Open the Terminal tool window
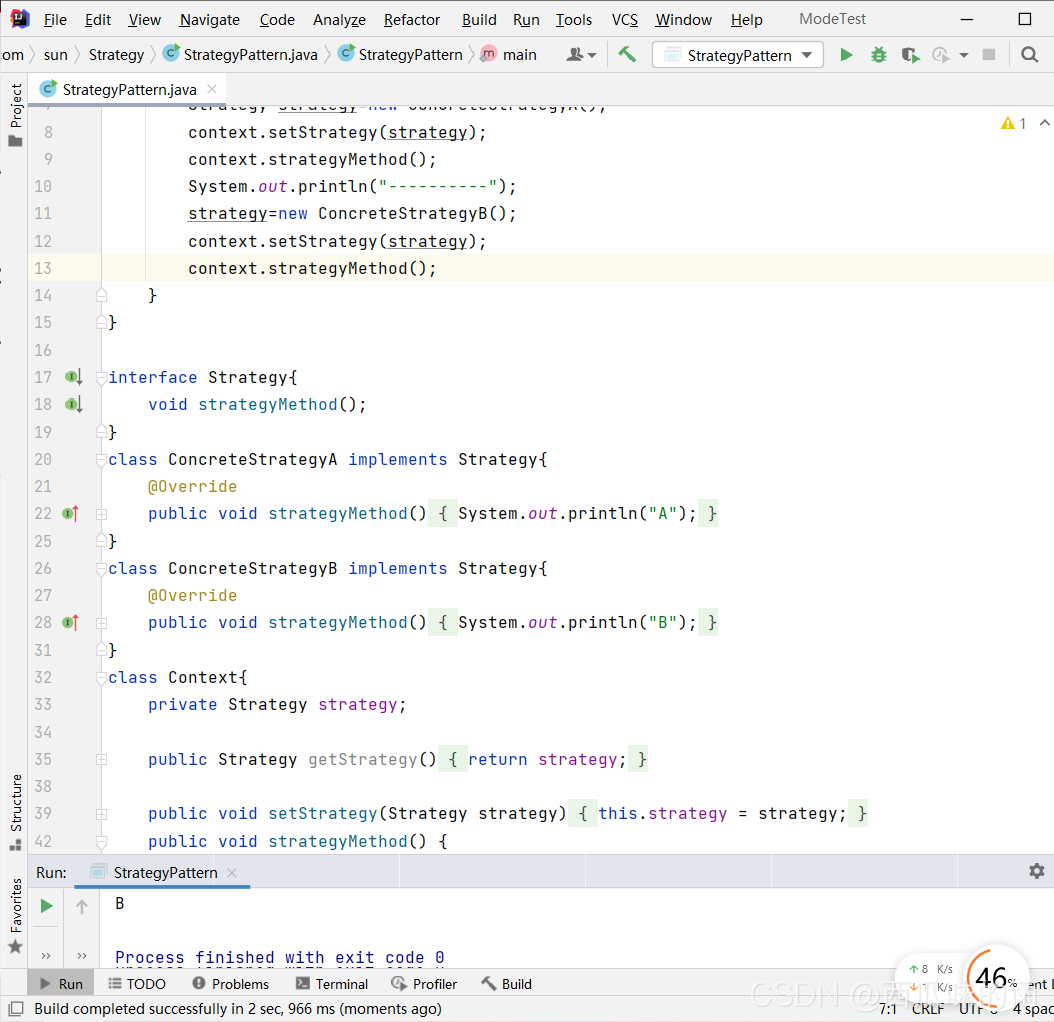 click(332, 984)
